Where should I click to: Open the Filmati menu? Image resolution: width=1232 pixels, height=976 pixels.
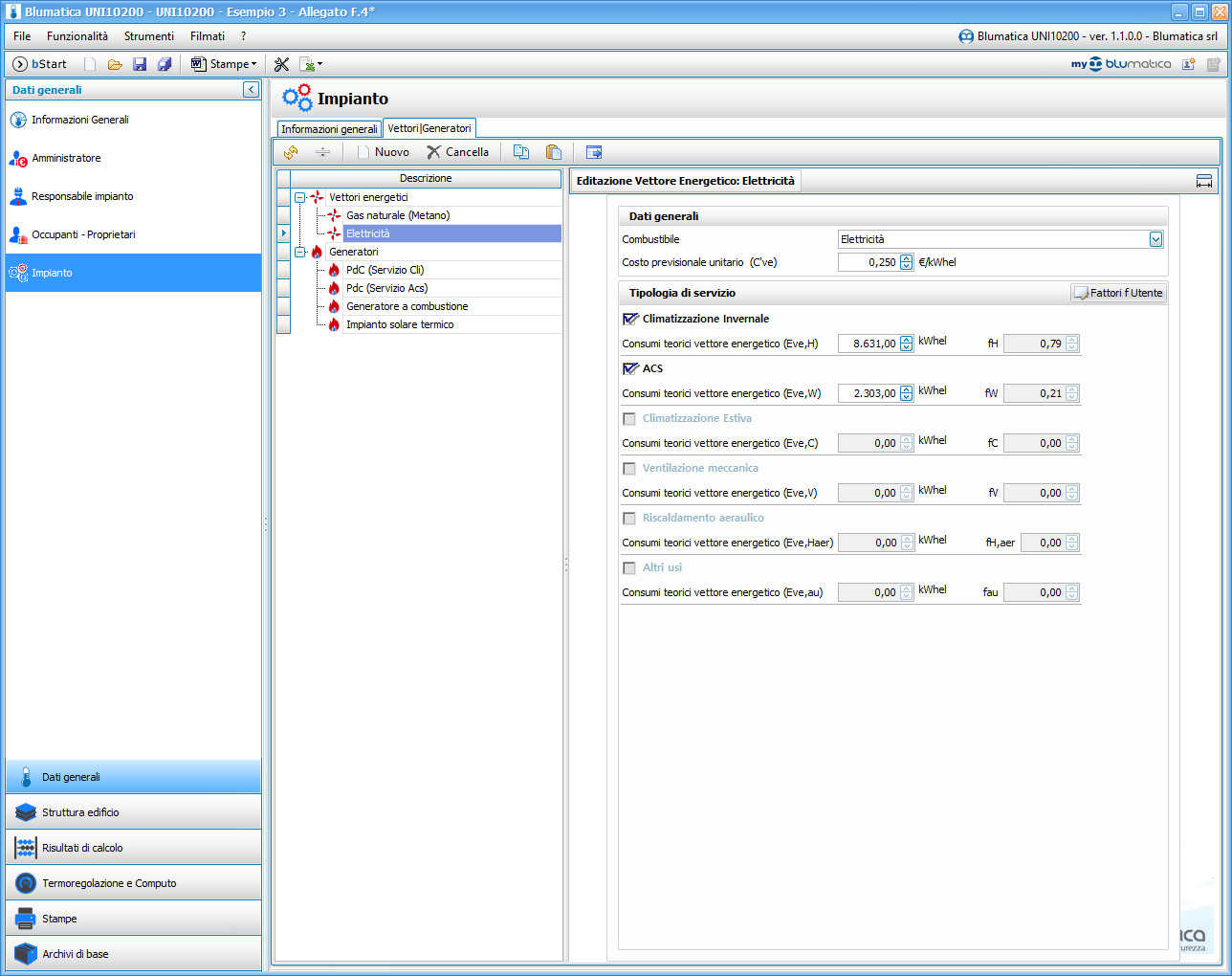[208, 36]
